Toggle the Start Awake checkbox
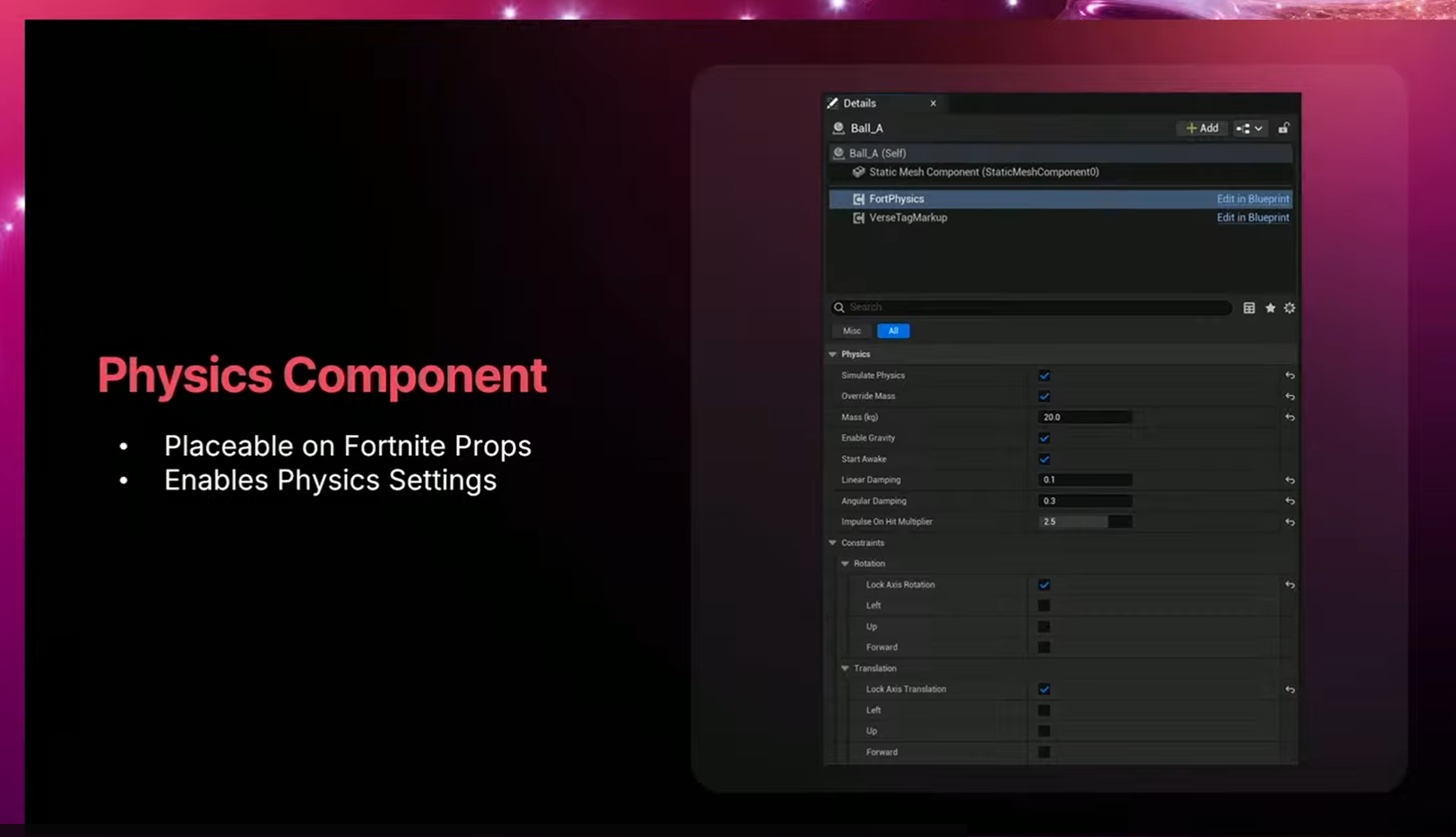The width and height of the screenshot is (1456, 837). click(1044, 460)
